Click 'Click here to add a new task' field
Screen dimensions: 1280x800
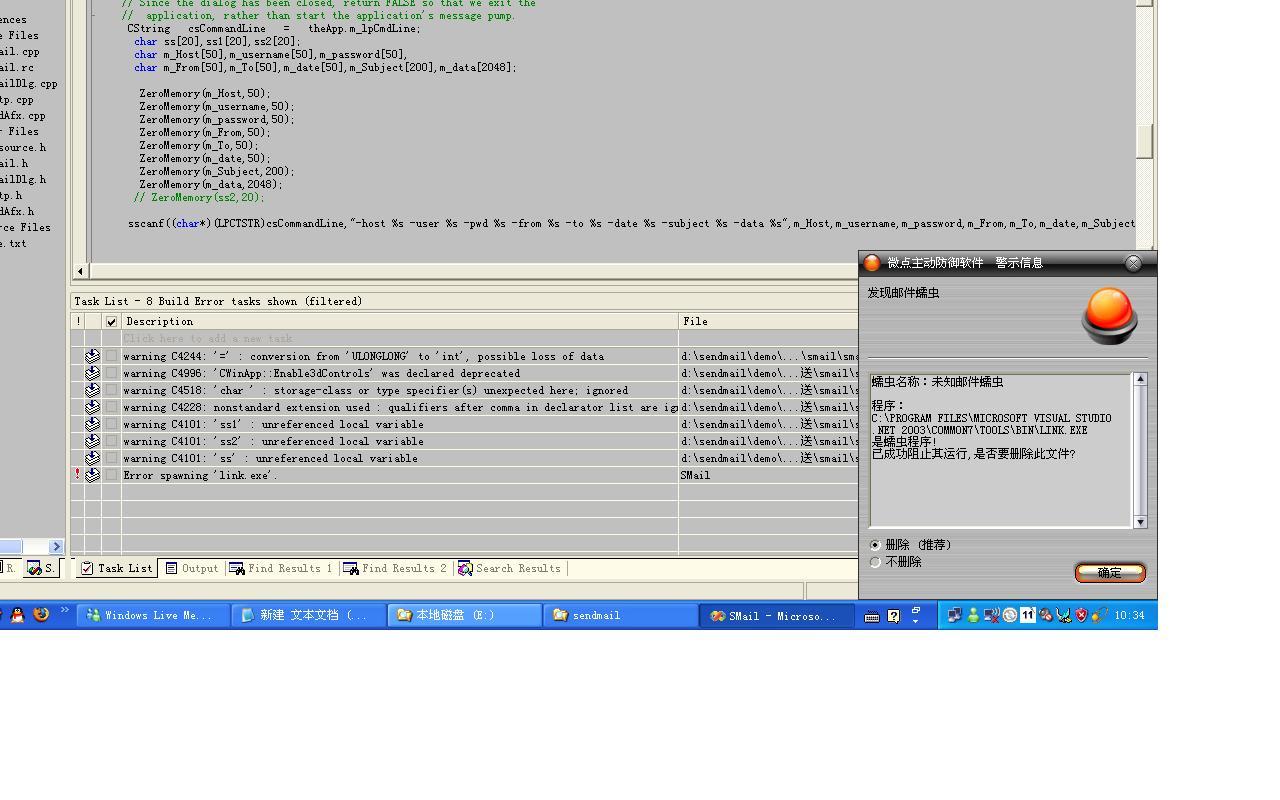point(399,339)
